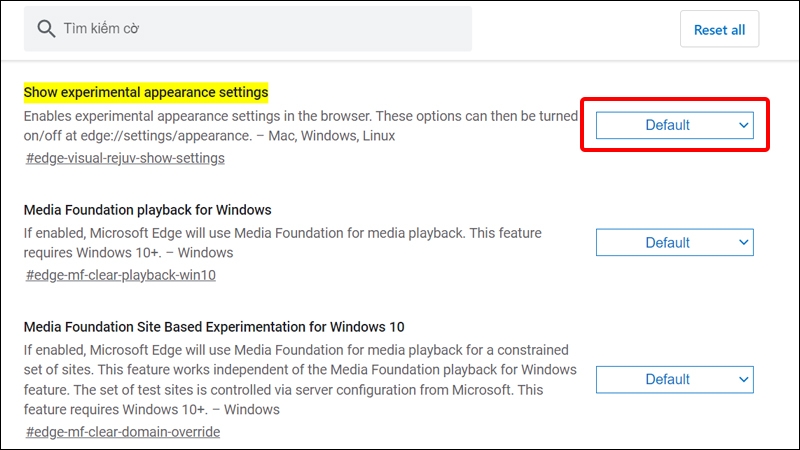Viewport: 800px width, 450px height.
Task: Click chevron on Site Based Experimentation dropdown
Action: (743, 380)
